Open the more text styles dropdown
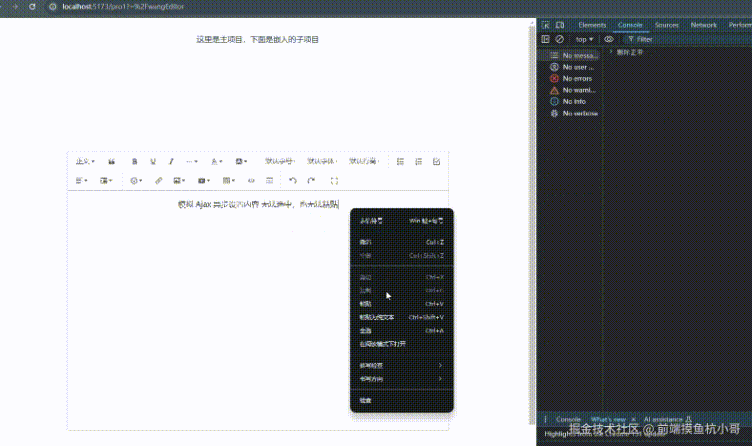This screenshot has width=752, height=446. [x=192, y=162]
